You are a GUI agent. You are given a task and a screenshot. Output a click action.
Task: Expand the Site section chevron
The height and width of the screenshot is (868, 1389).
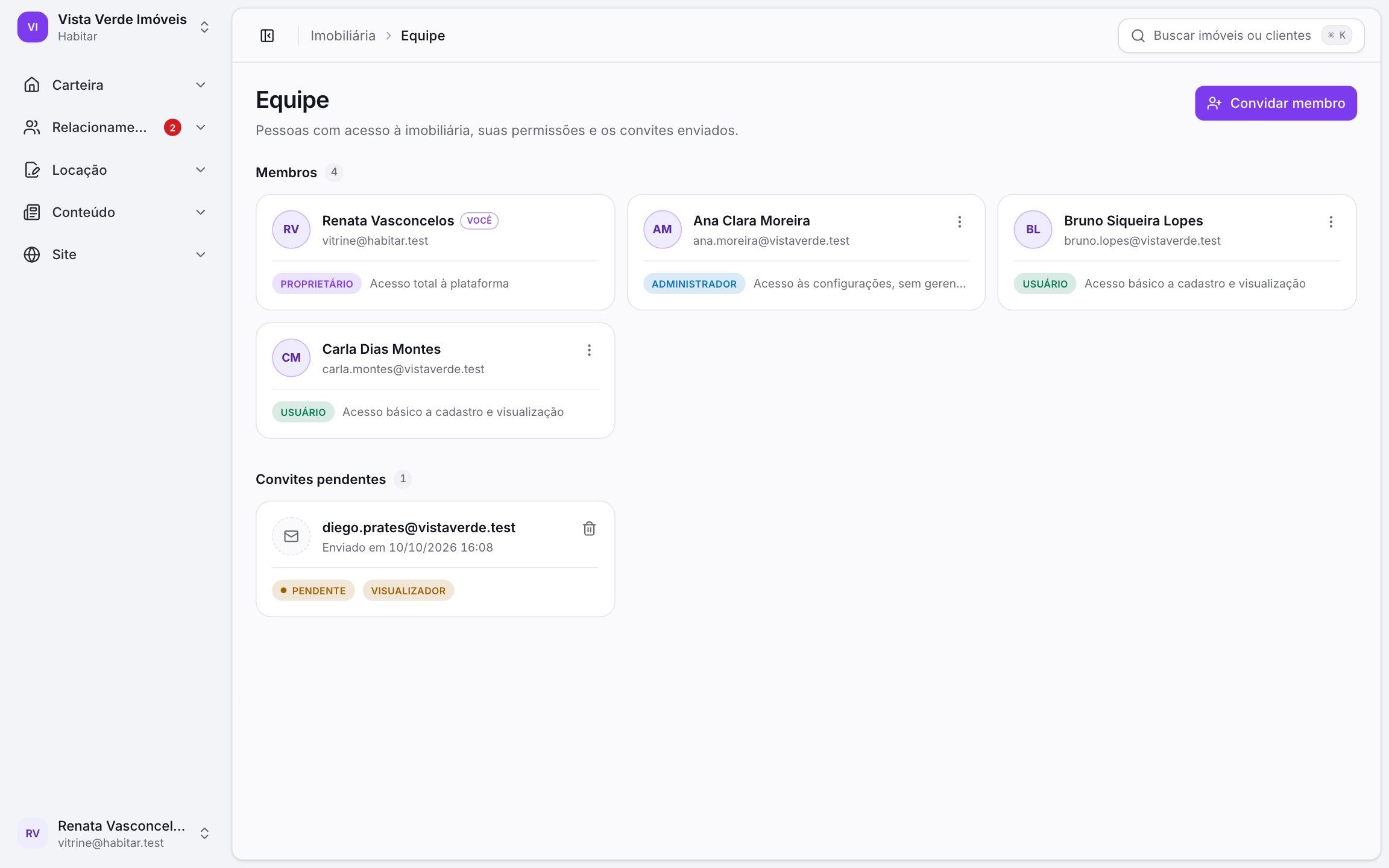pos(201,254)
